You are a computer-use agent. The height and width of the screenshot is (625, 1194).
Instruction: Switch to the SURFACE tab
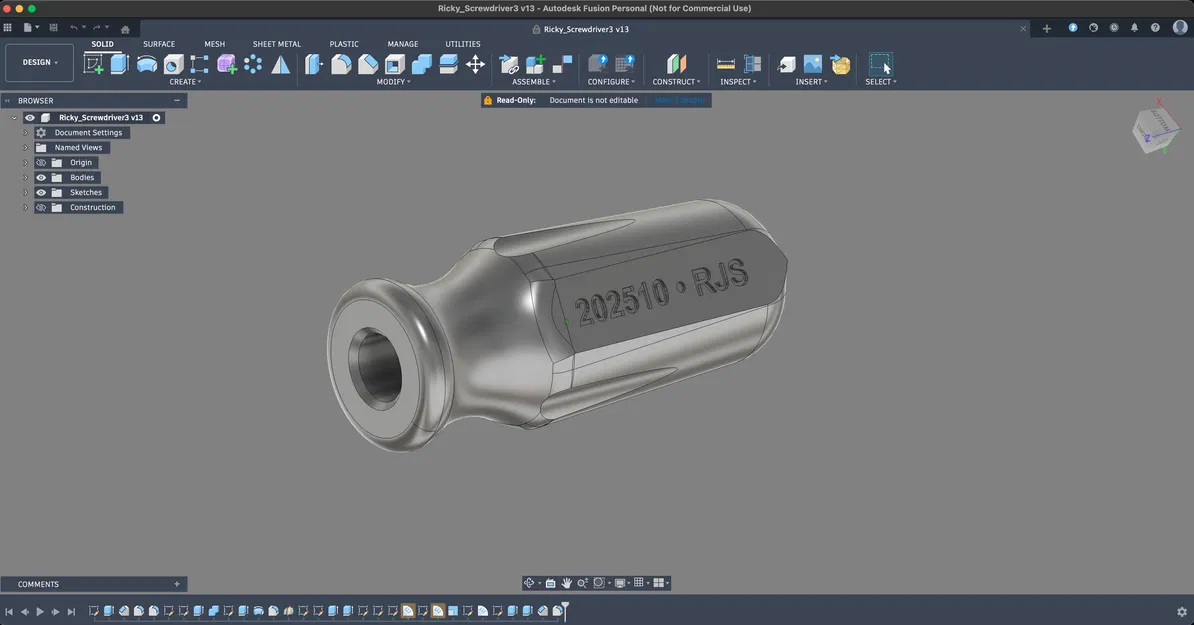coord(158,44)
